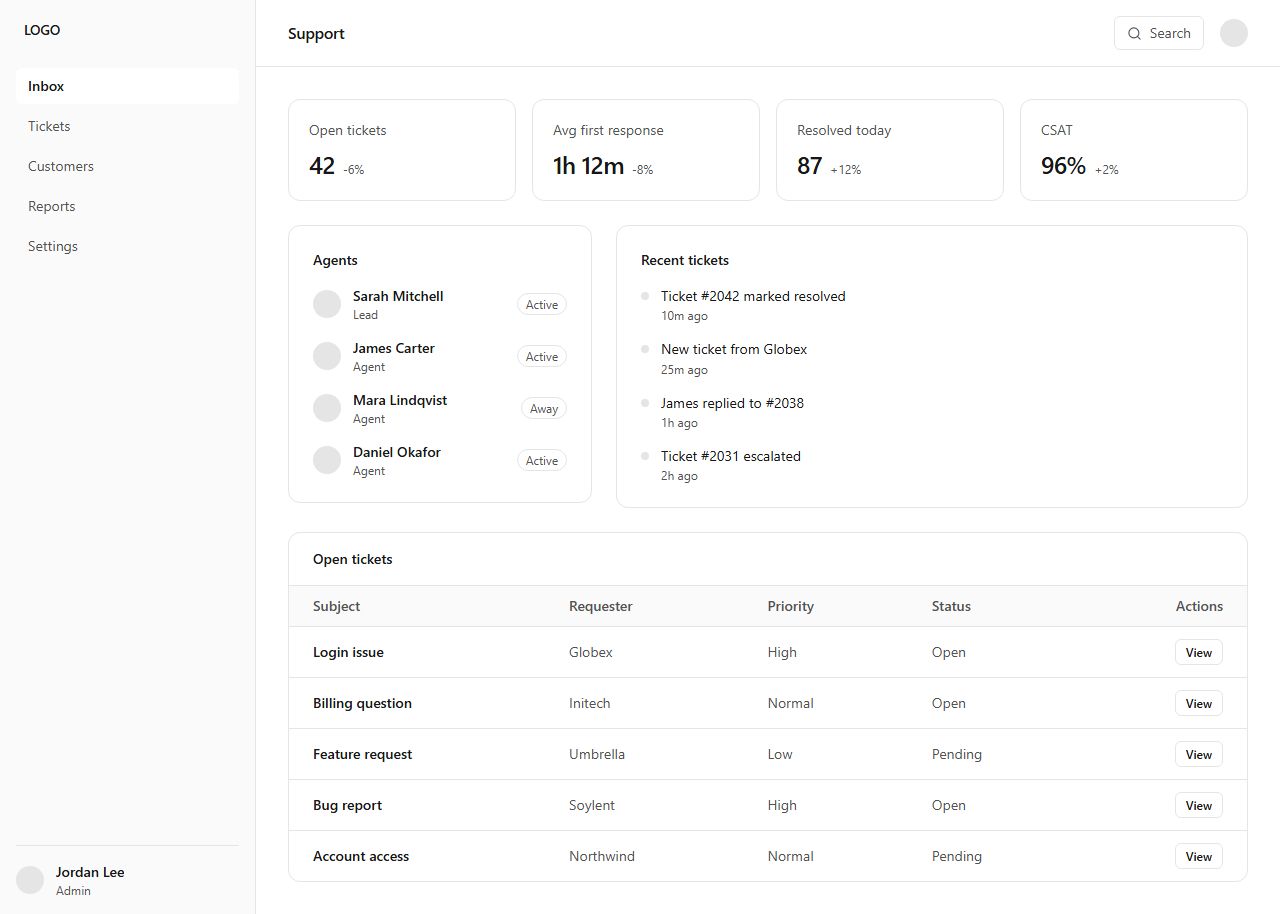
Task: Click Sarah Mitchell's Active badge
Action: (x=542, y=304)
